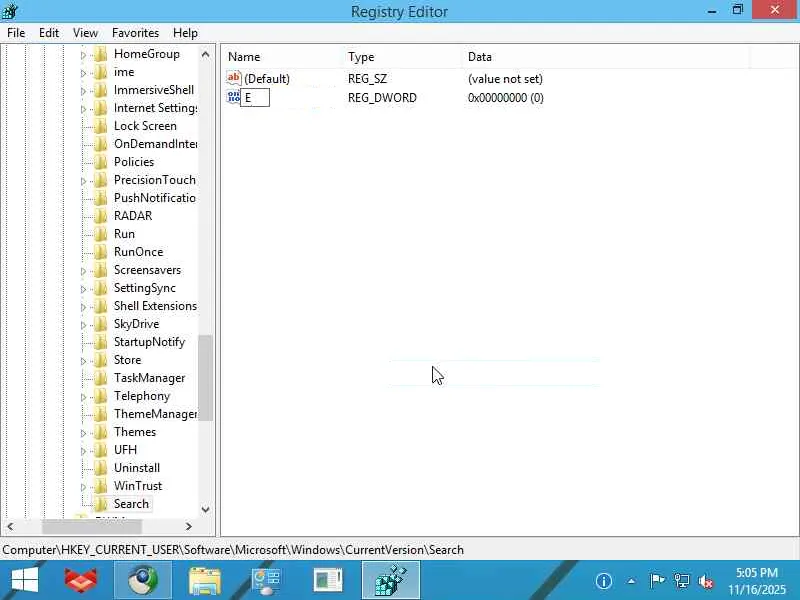The width and height of the screenshot is (800, 600).
Task: Select the PushNotifications key
Action: [155, 198]
